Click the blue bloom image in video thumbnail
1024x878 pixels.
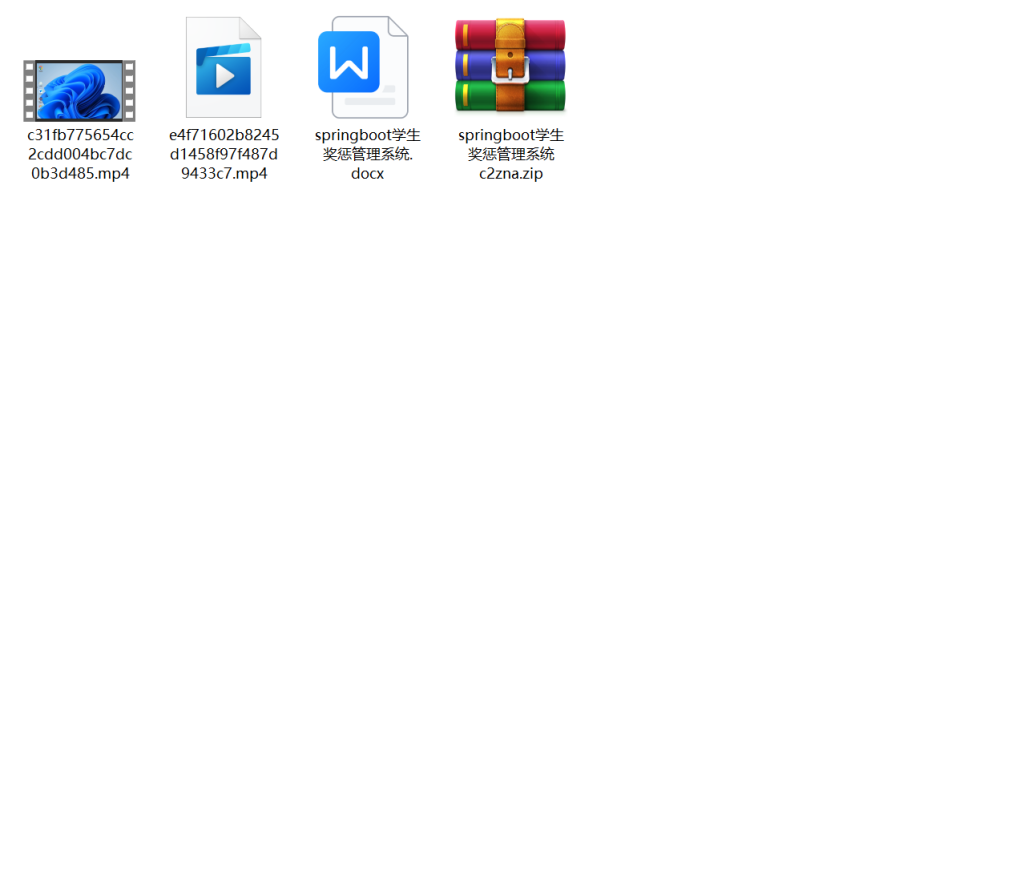click(80, 92)
